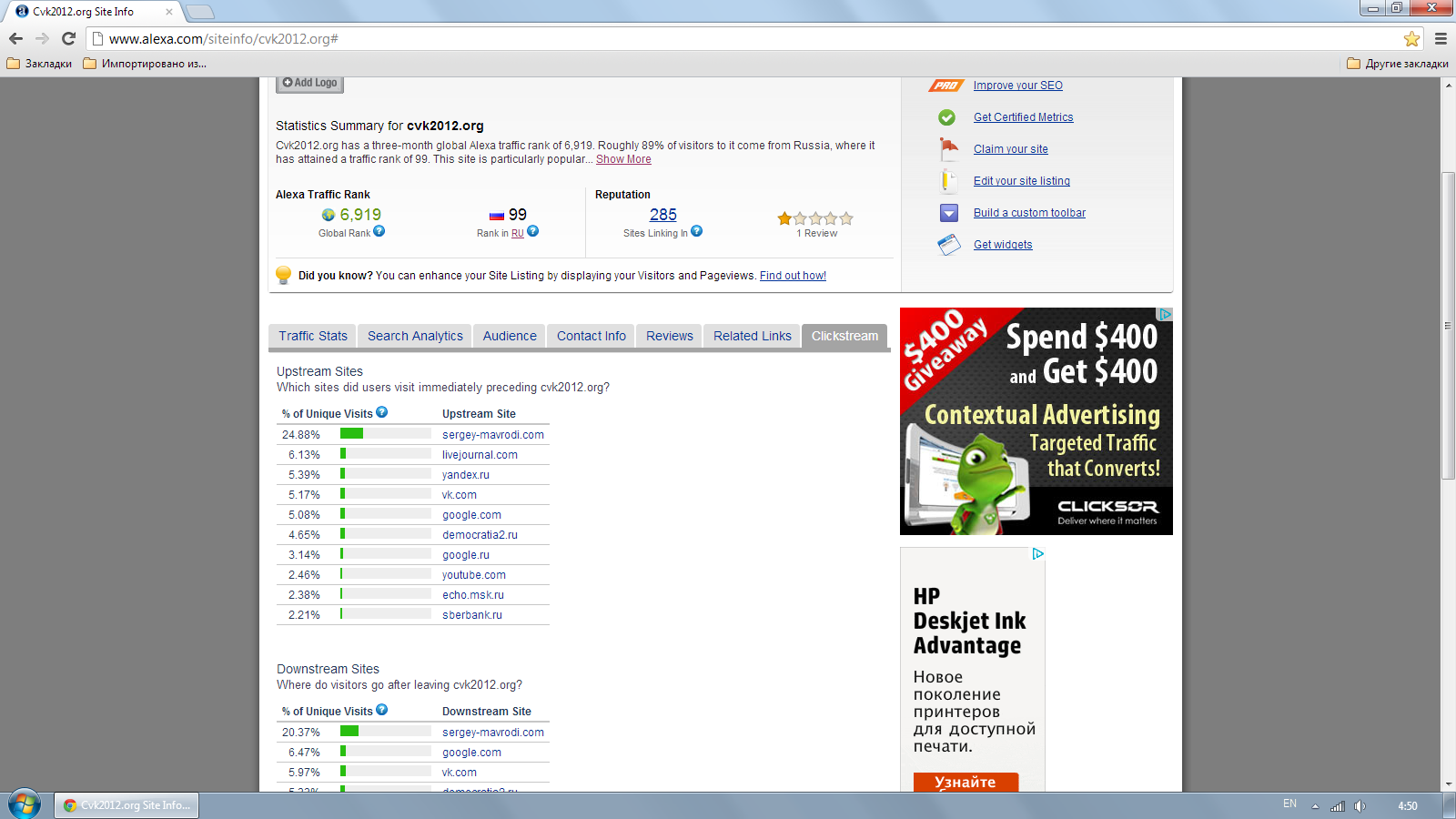
Task: Open the Закладки bookmarks folder
Action: [39, 64]
